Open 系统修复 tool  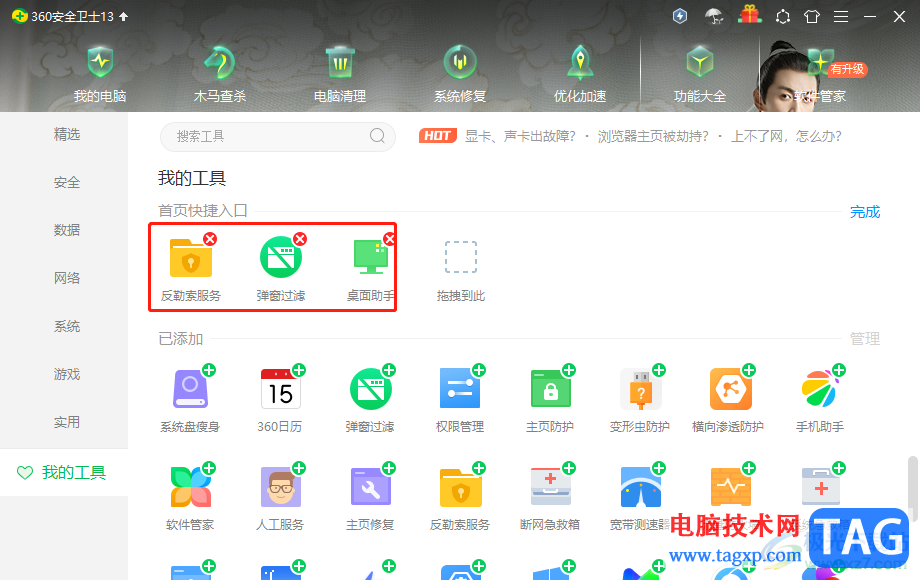click(x=460, y=74)
